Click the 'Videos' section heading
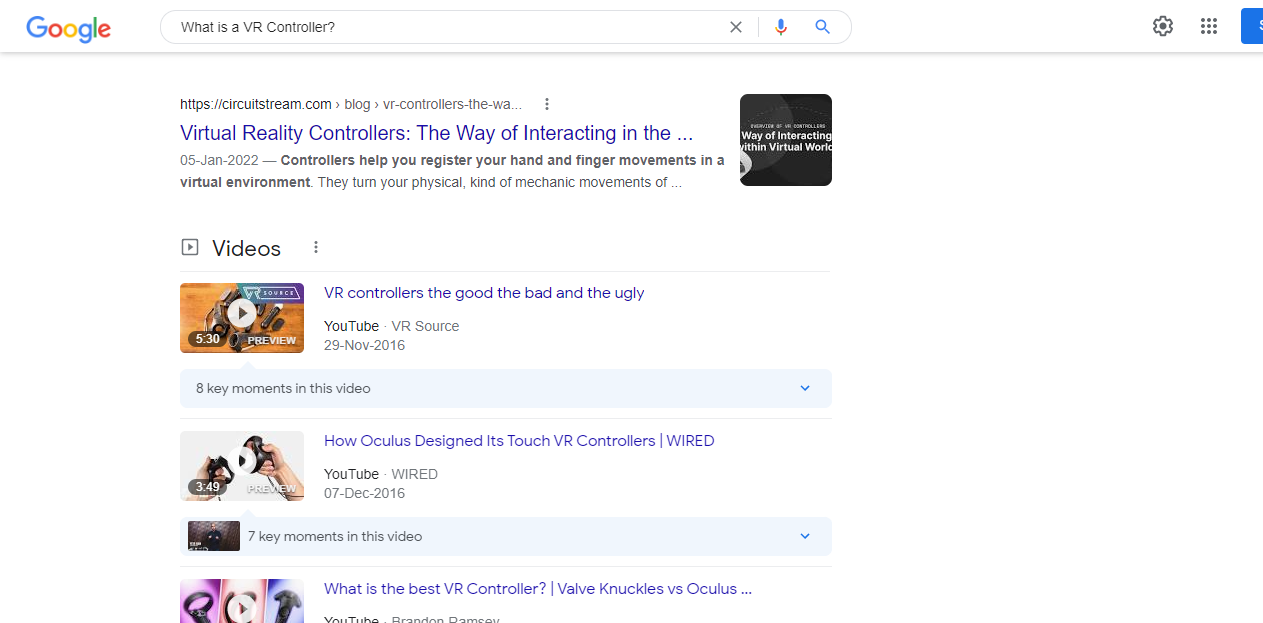This screenshot has height=623, width=1263. coord(246,248)
